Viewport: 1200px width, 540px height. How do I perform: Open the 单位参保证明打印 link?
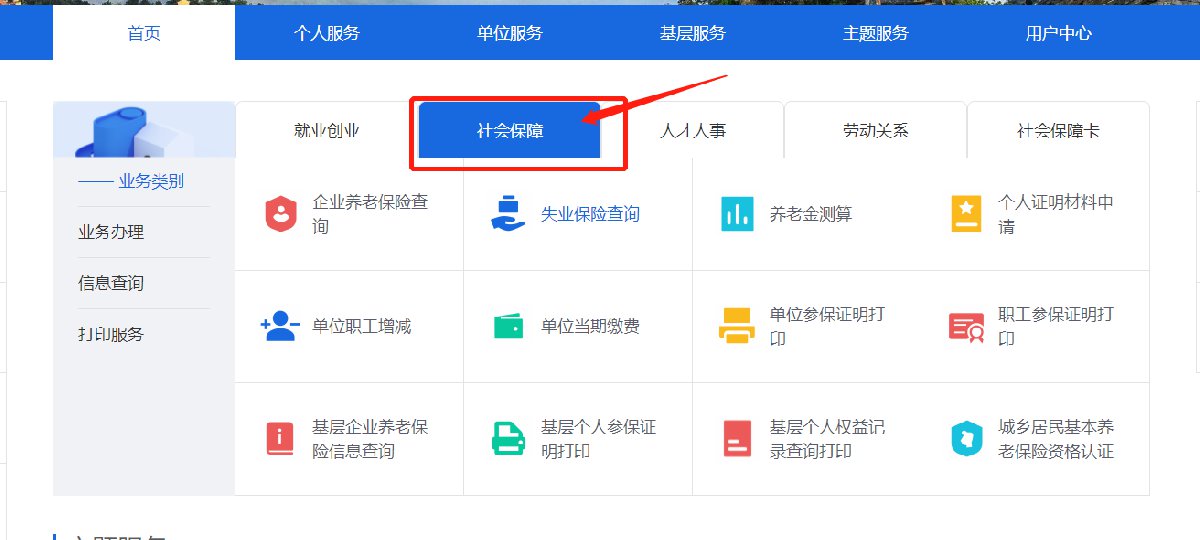[x=827, y=326]
